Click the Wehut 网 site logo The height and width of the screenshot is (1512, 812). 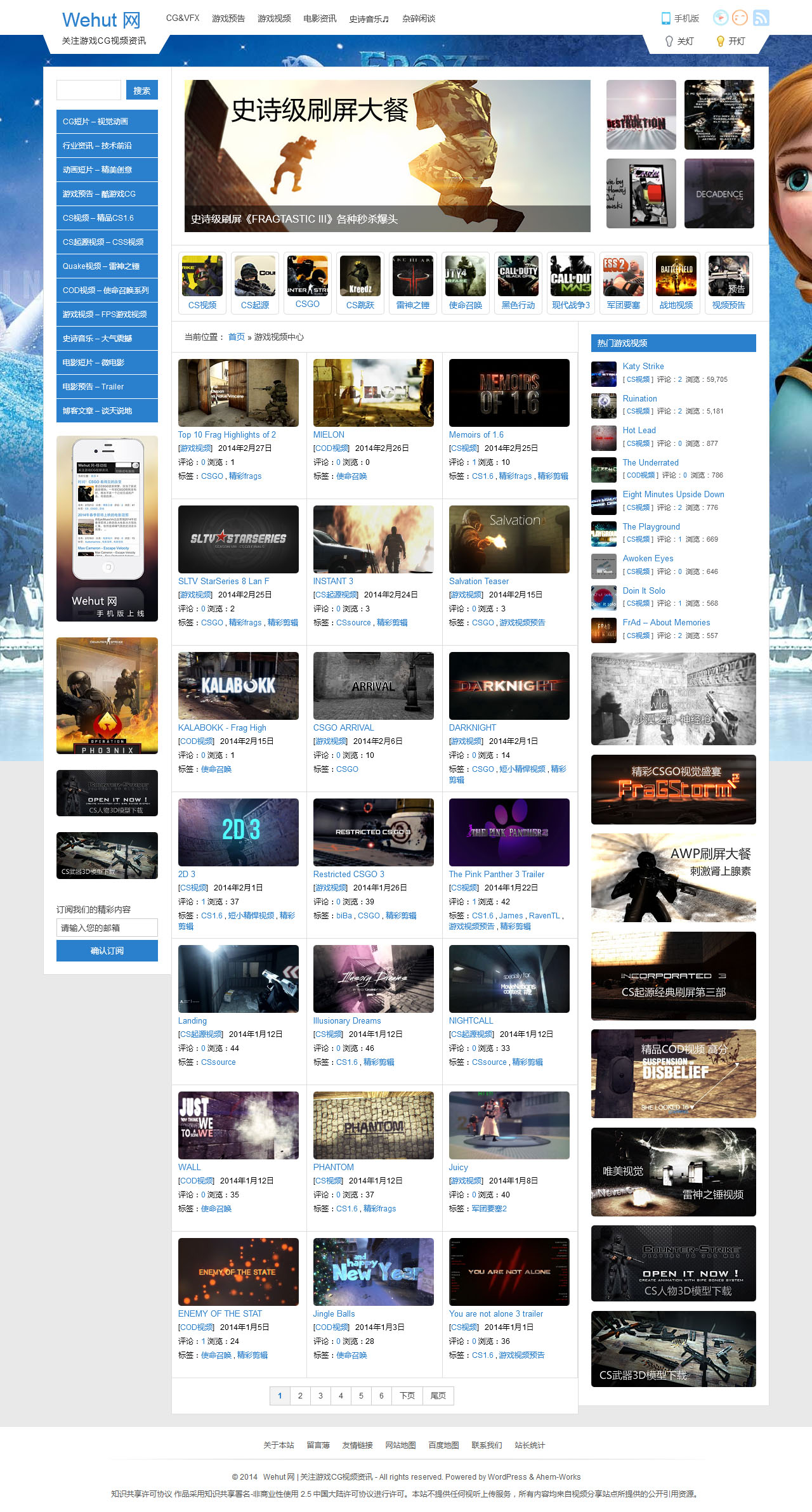point(101,20)
